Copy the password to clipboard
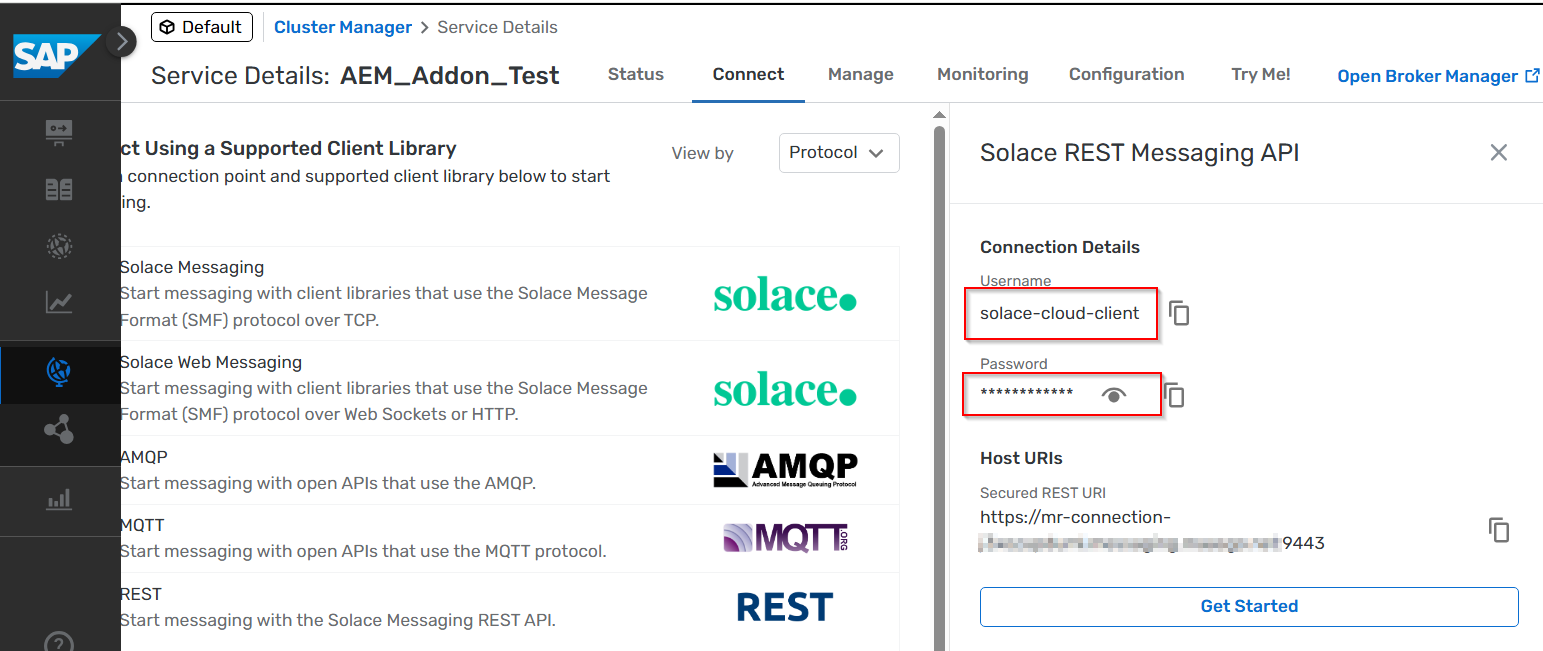Image resolution: width=1543 pixels, height=651 pixels. pyautogui.click(x=1176, y=395)
